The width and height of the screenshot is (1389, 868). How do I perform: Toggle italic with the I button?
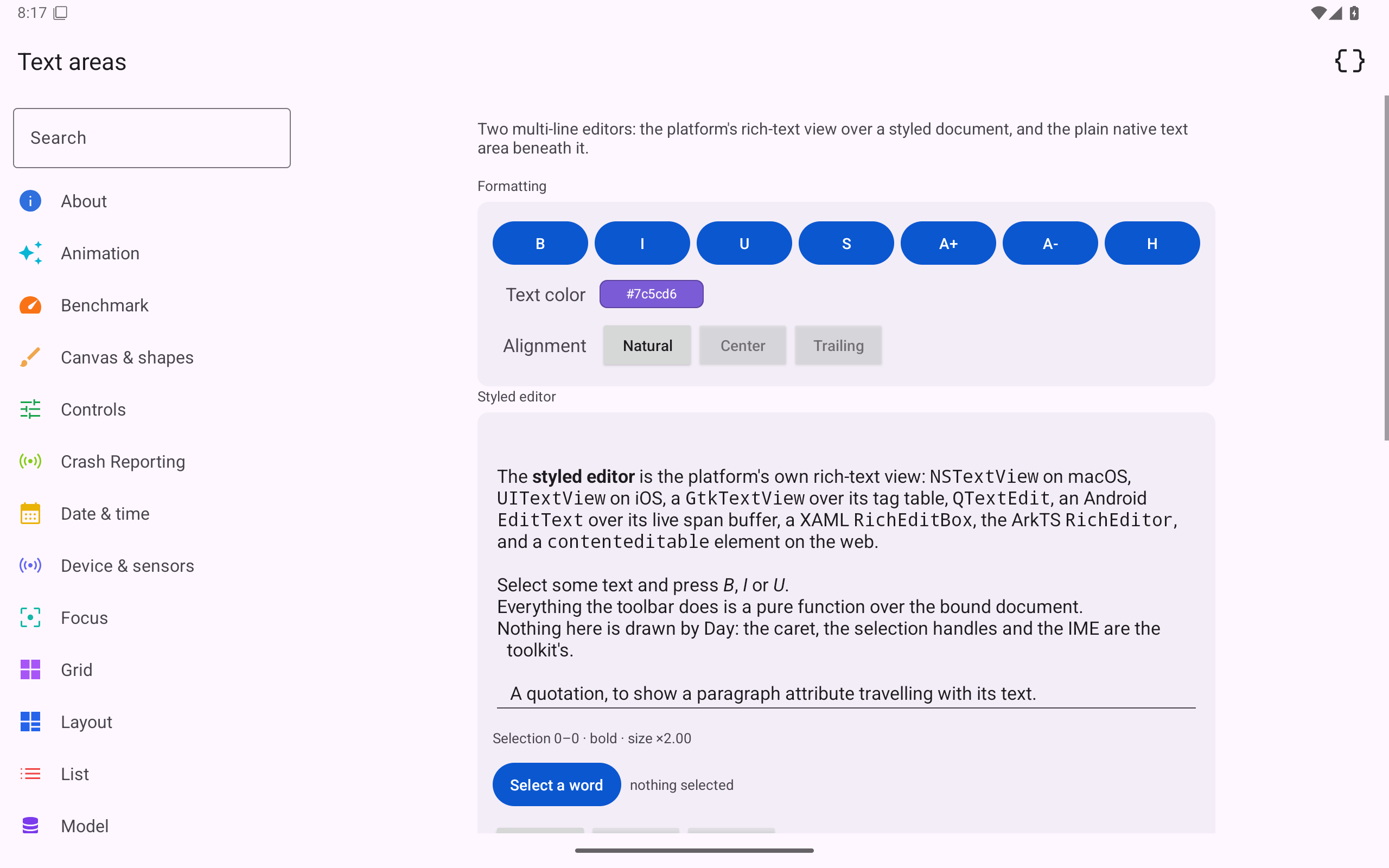pos(642,244)
